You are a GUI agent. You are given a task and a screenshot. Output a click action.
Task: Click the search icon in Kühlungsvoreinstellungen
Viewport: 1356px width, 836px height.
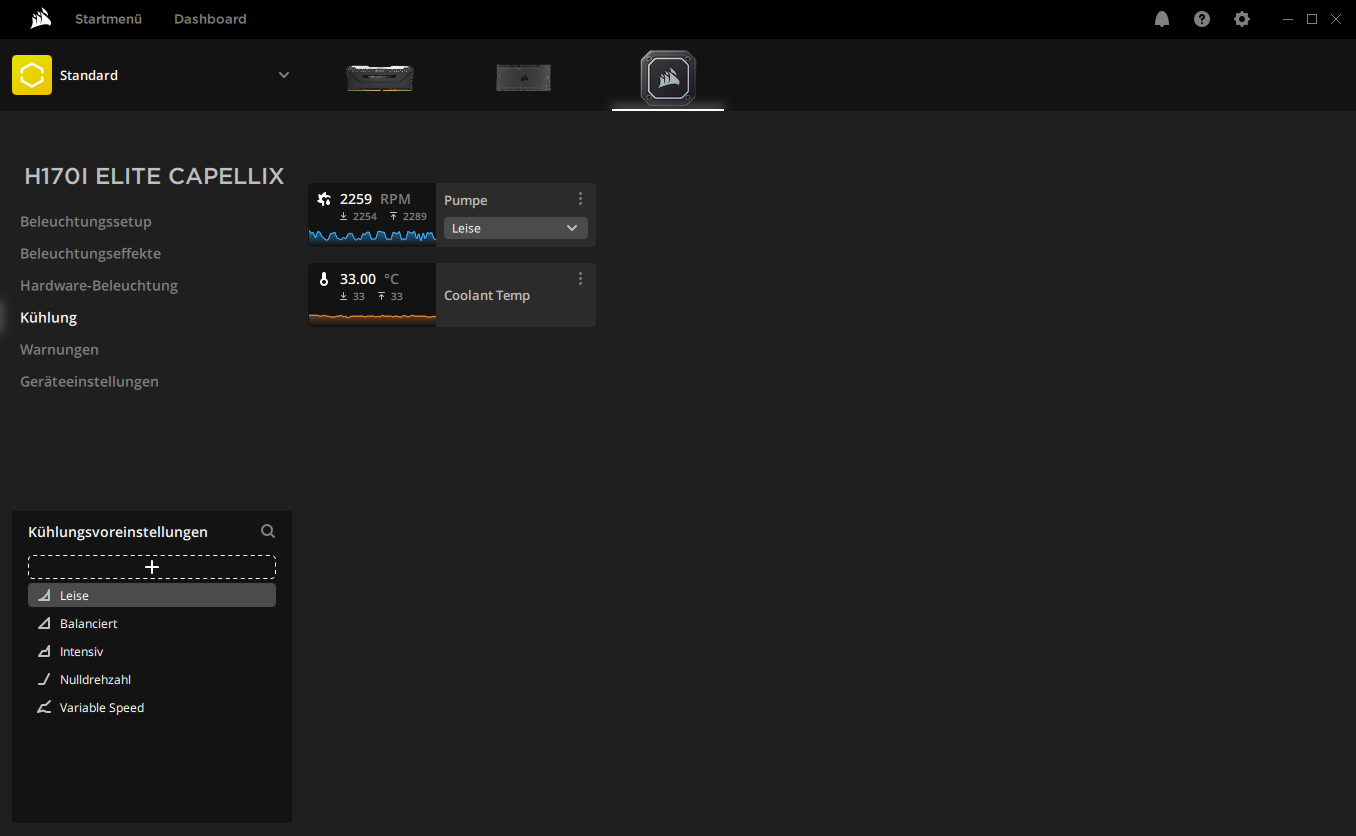[x=268, y=532]
